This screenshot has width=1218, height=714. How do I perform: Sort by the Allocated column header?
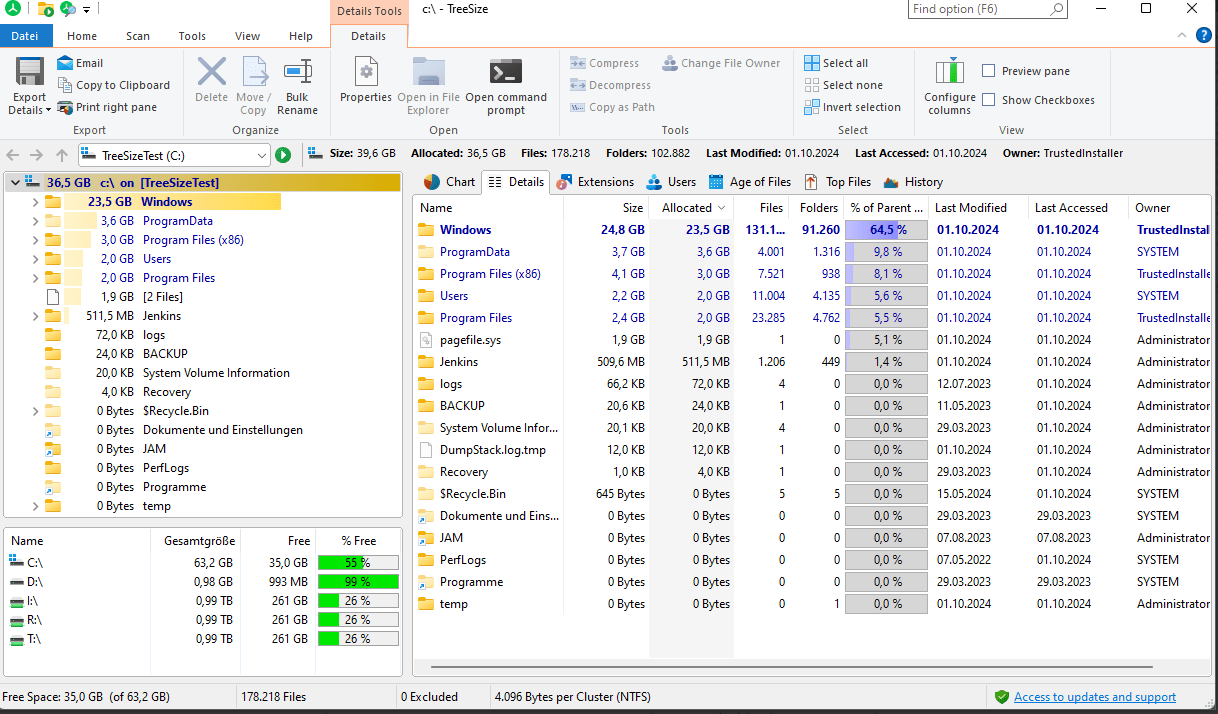[691, 208]
